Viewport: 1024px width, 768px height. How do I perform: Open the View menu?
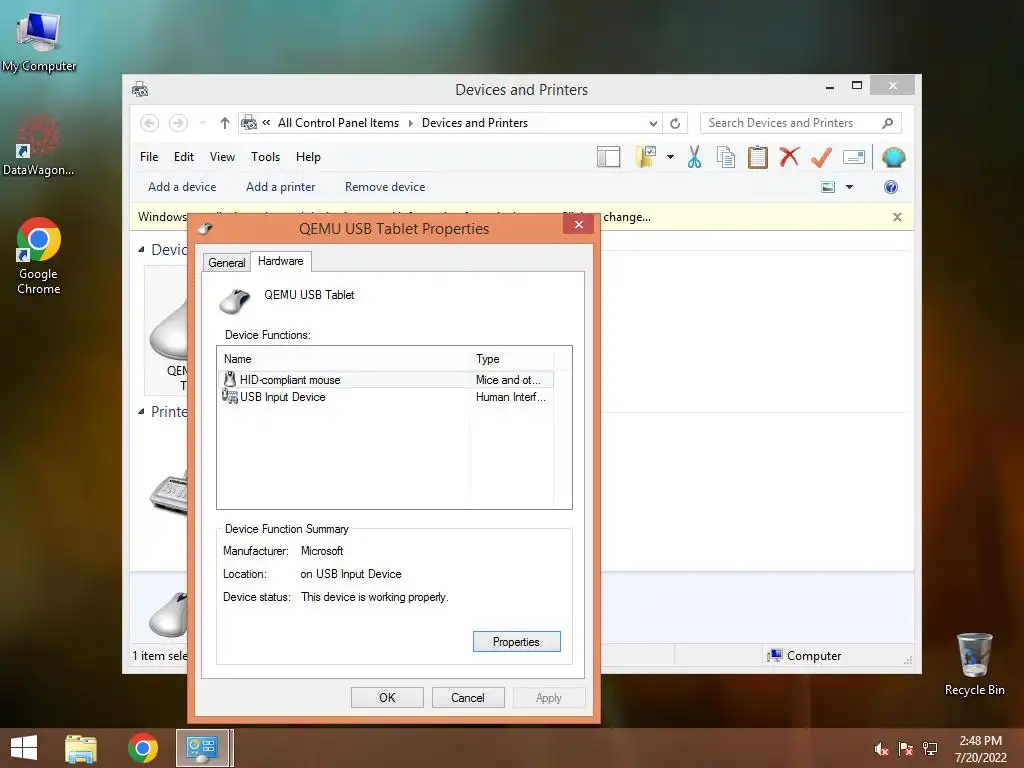(x=222, y=157)
